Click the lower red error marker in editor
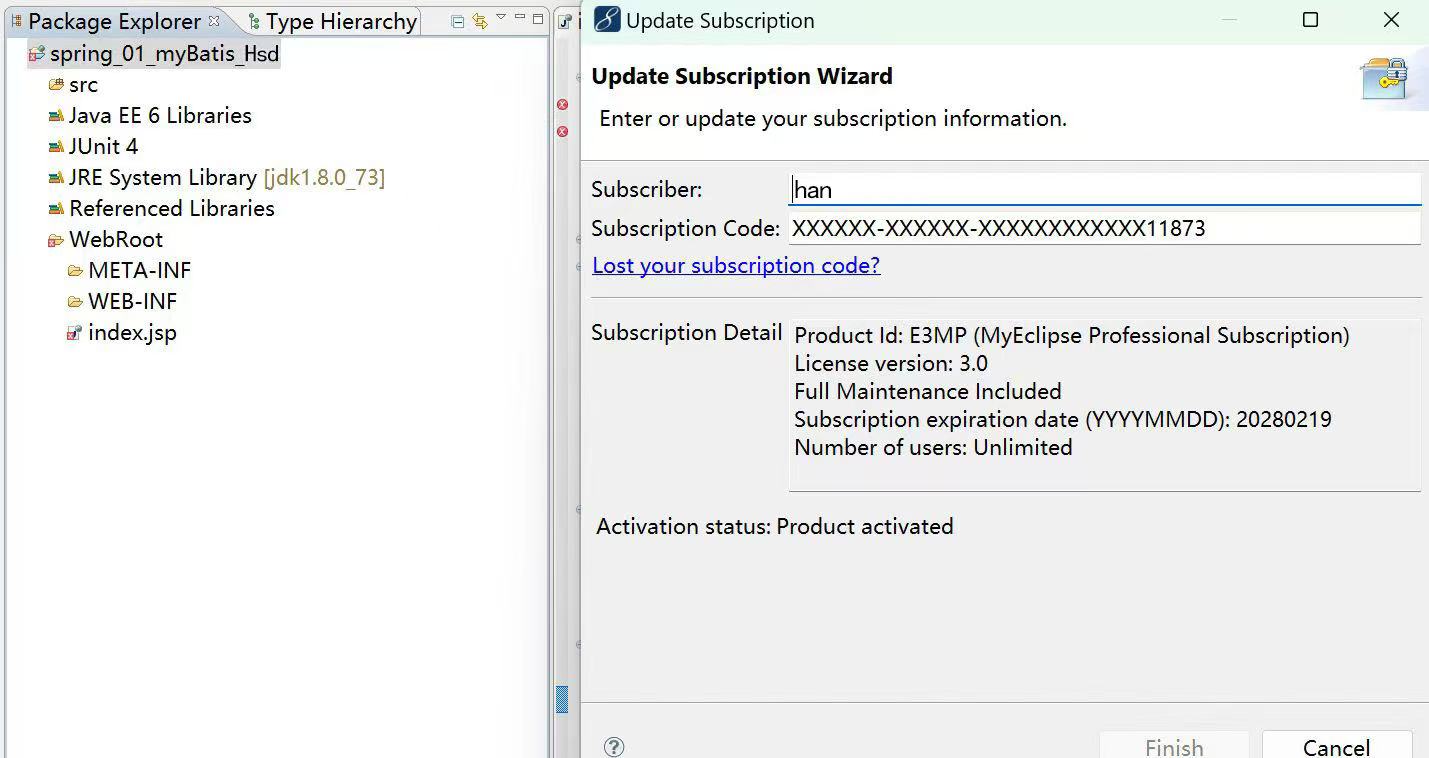1429x758 pixels. click(562, 131)
